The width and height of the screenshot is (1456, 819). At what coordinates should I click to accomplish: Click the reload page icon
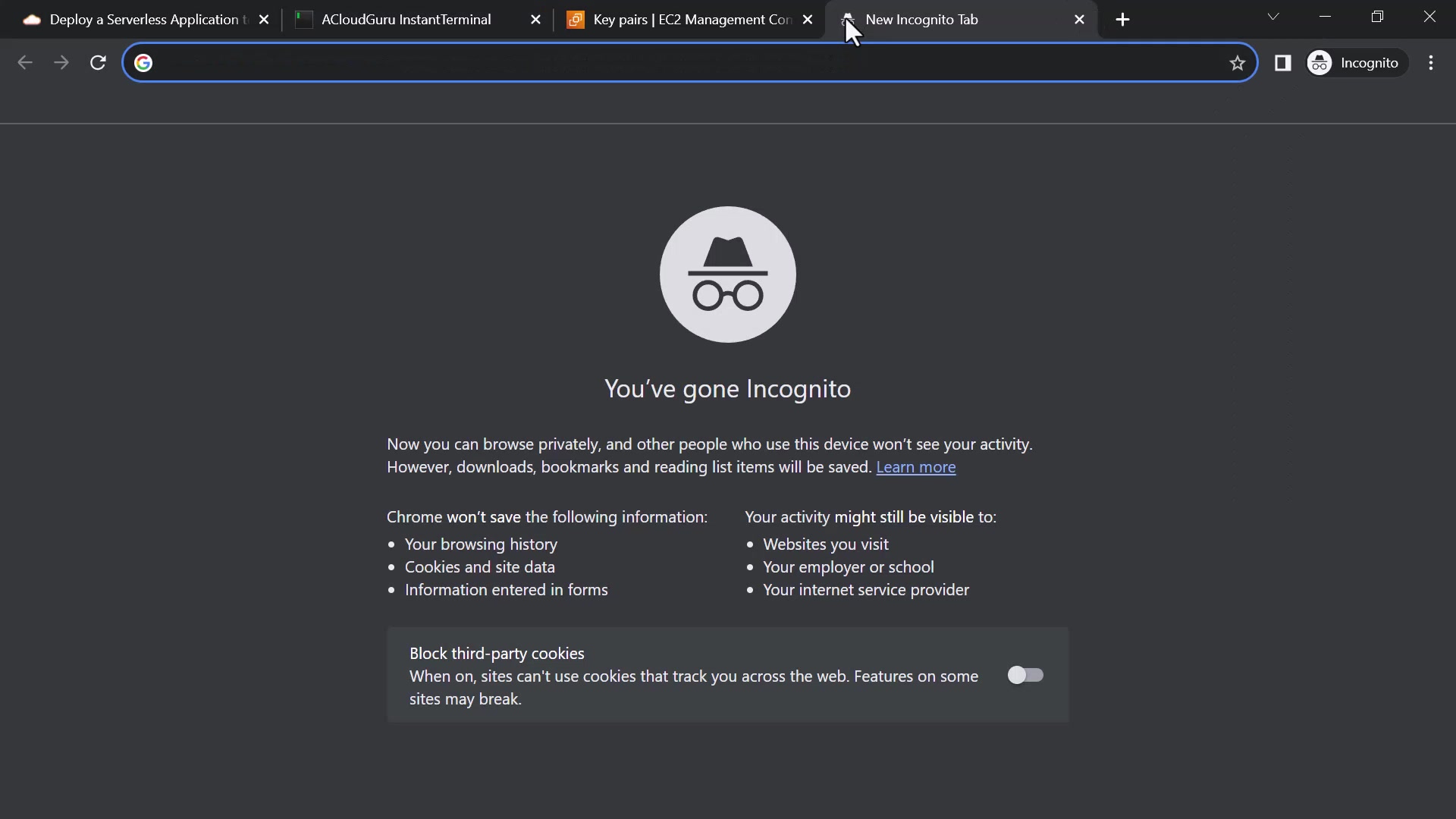[98, 63]
